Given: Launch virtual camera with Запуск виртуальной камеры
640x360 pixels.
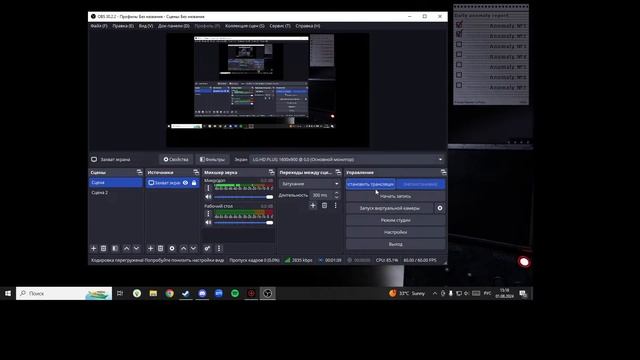Looking at the screenshot, I should tap(389, 208).
